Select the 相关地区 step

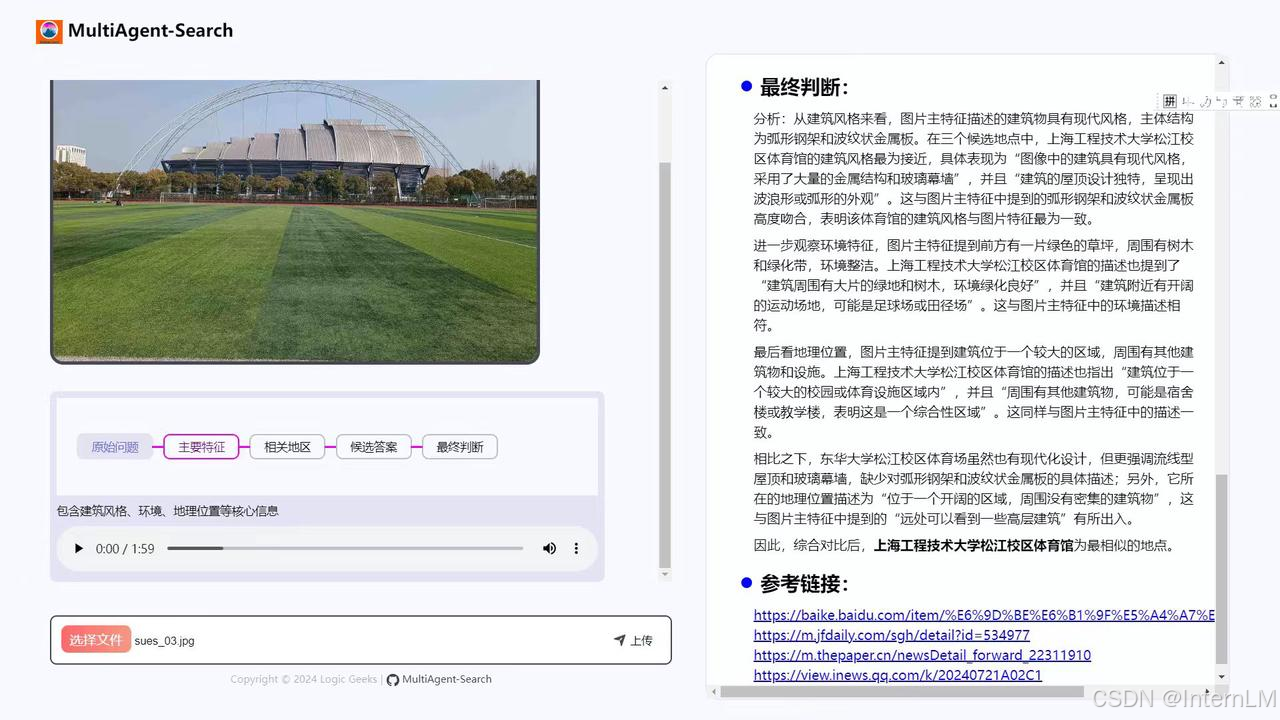(x=287, y=447)
